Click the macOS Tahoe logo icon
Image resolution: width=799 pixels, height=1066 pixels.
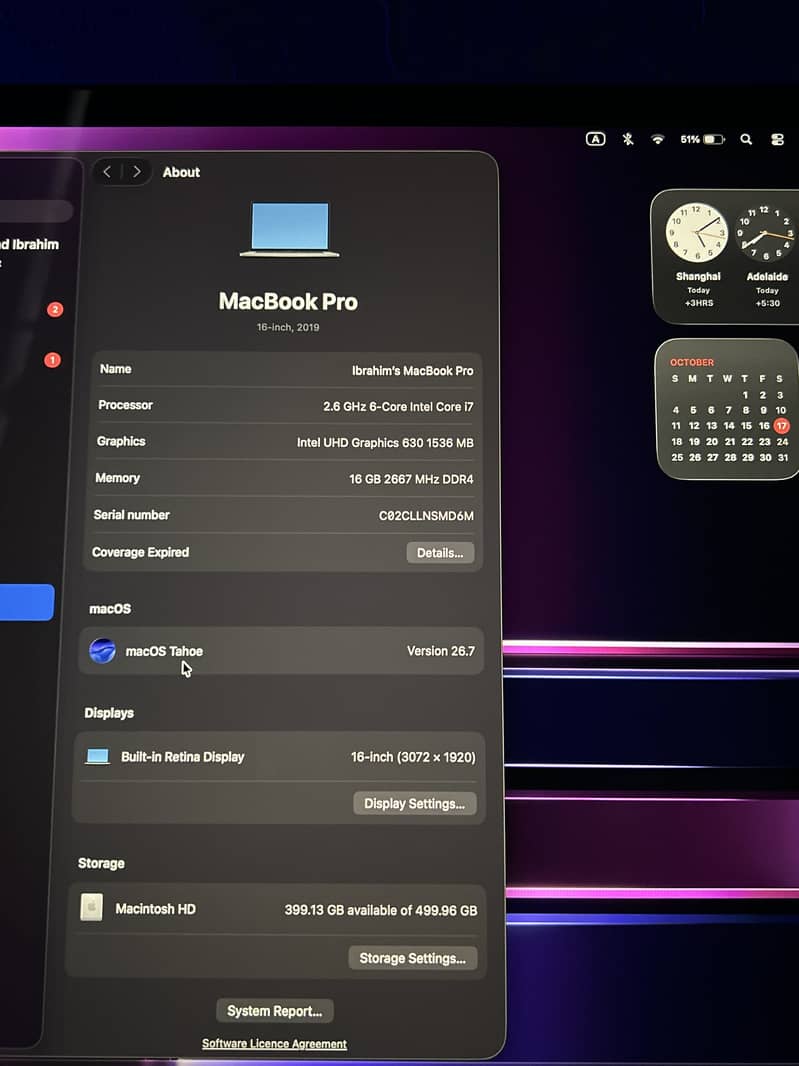click(102, 651)
